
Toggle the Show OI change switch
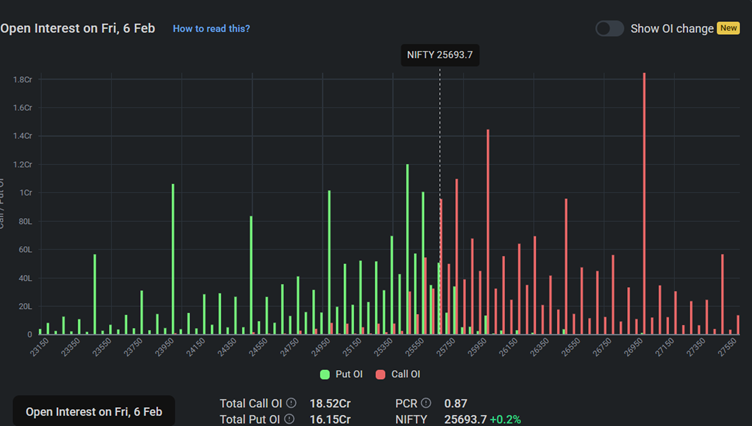coord(609,28)
